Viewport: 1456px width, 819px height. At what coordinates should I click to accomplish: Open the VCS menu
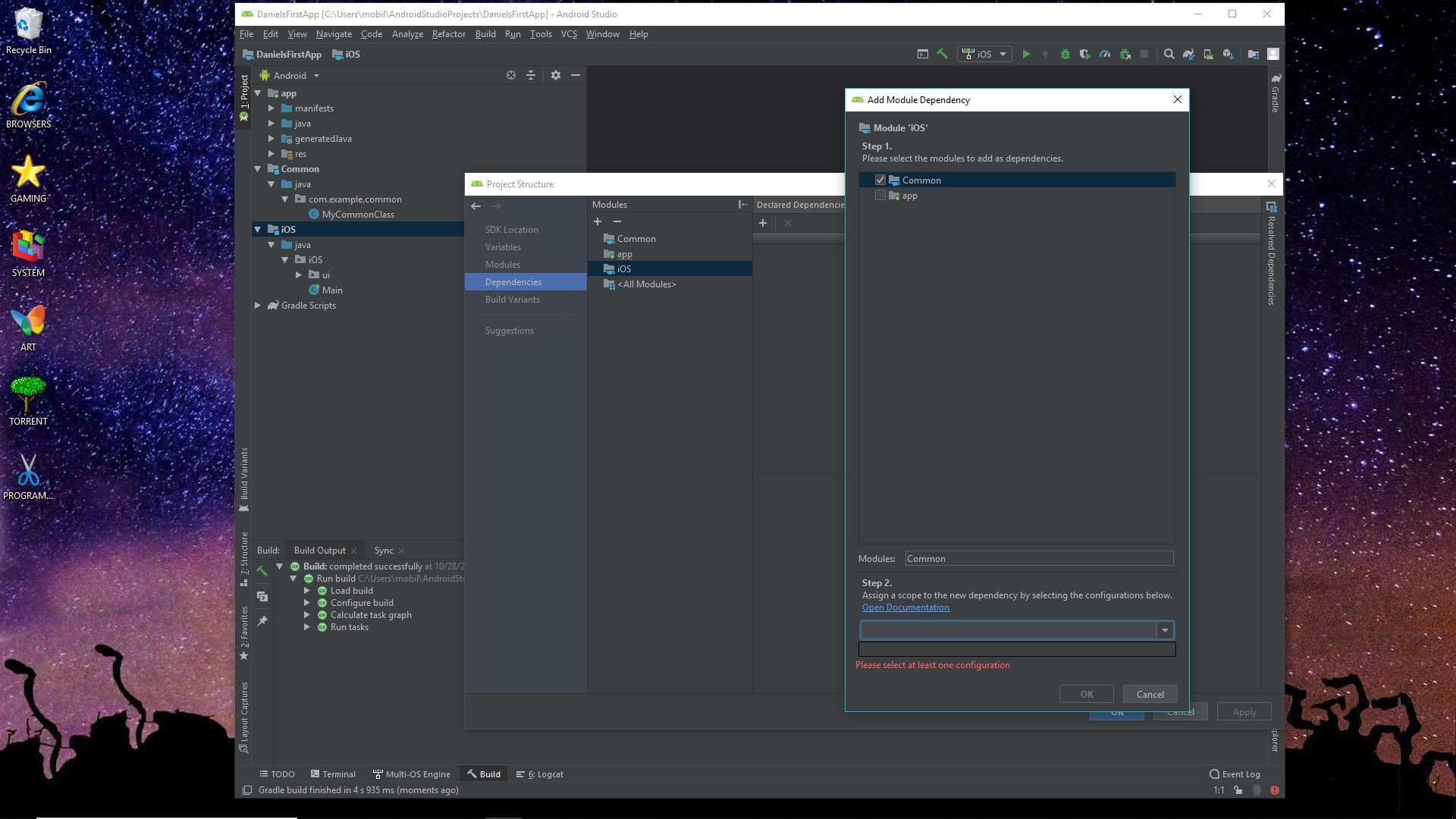pos(569,34)
